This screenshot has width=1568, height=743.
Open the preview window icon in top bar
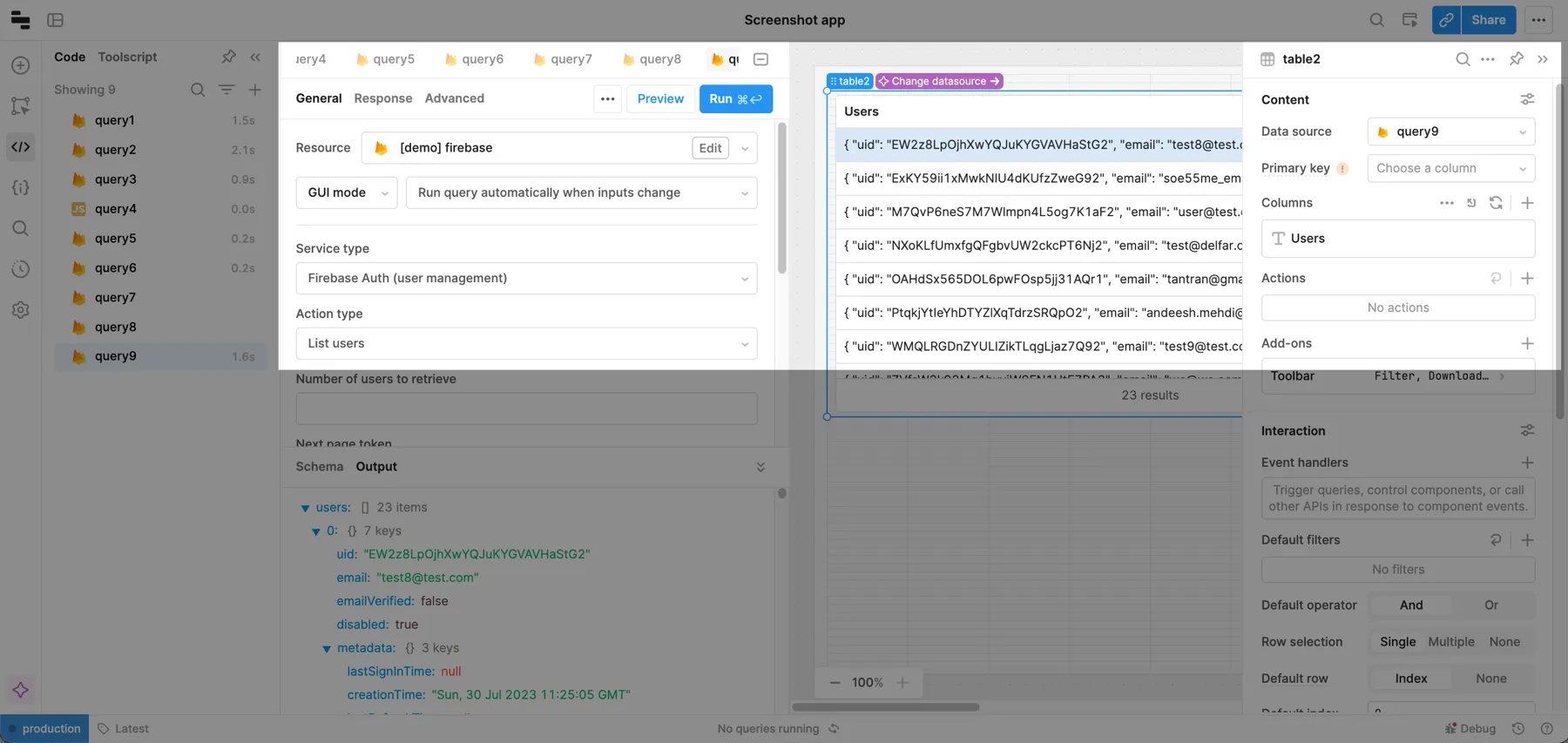[x=1409, y=19]
